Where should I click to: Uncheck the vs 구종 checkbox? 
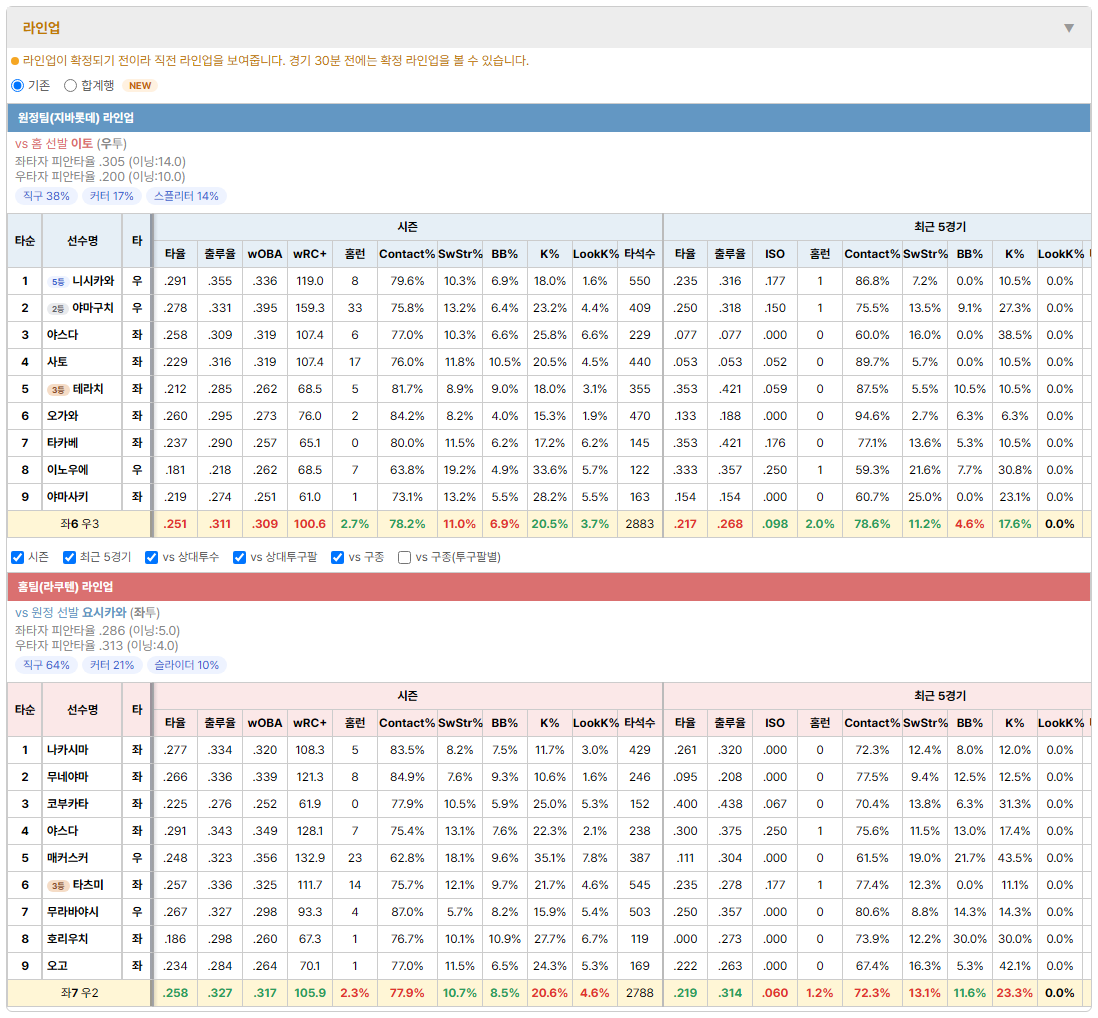click(x=338, y=557)
